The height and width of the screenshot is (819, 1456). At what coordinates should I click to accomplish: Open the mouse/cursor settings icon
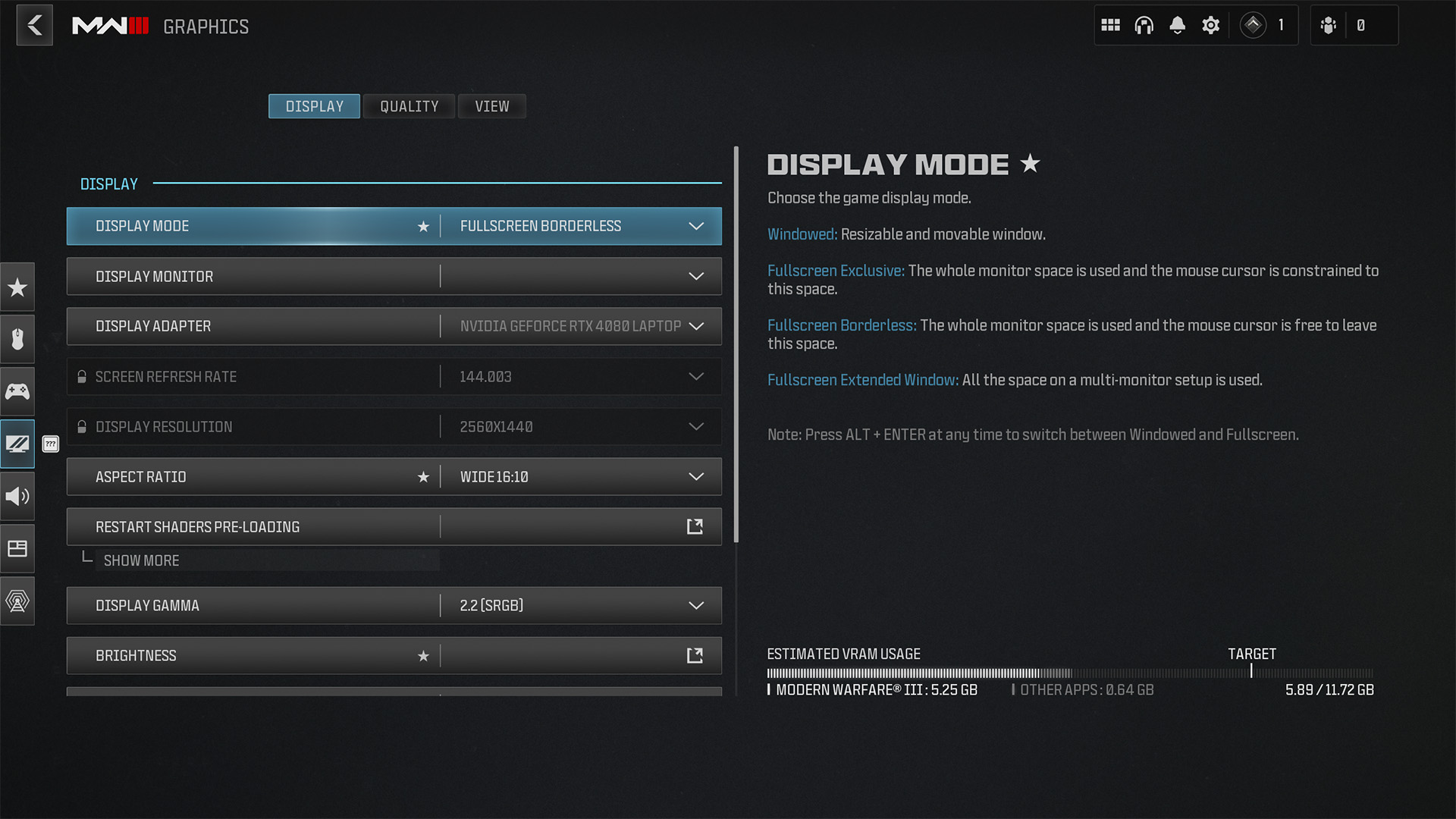click(x=18, y=340)
